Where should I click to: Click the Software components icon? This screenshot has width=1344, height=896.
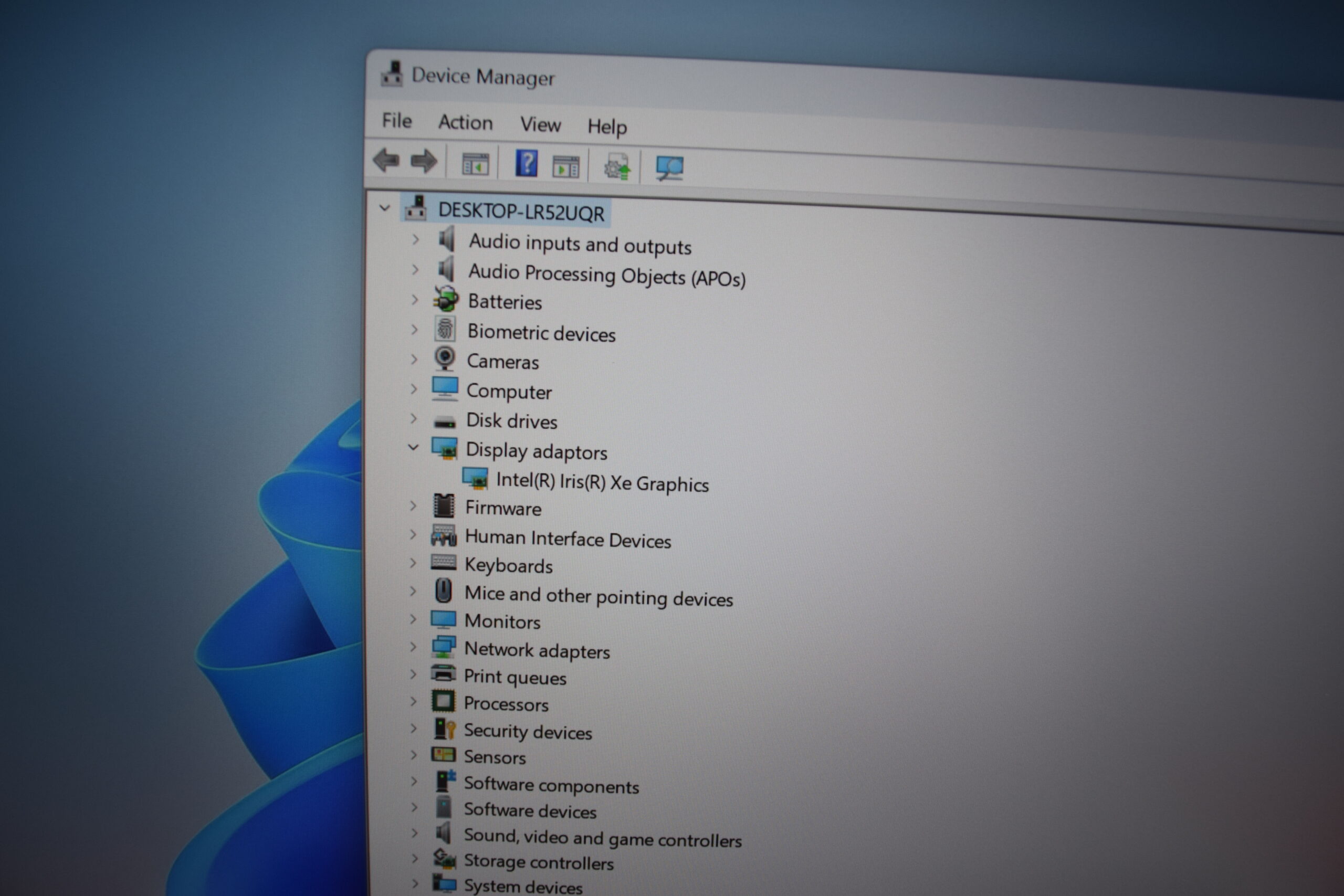tap(445, 781)
